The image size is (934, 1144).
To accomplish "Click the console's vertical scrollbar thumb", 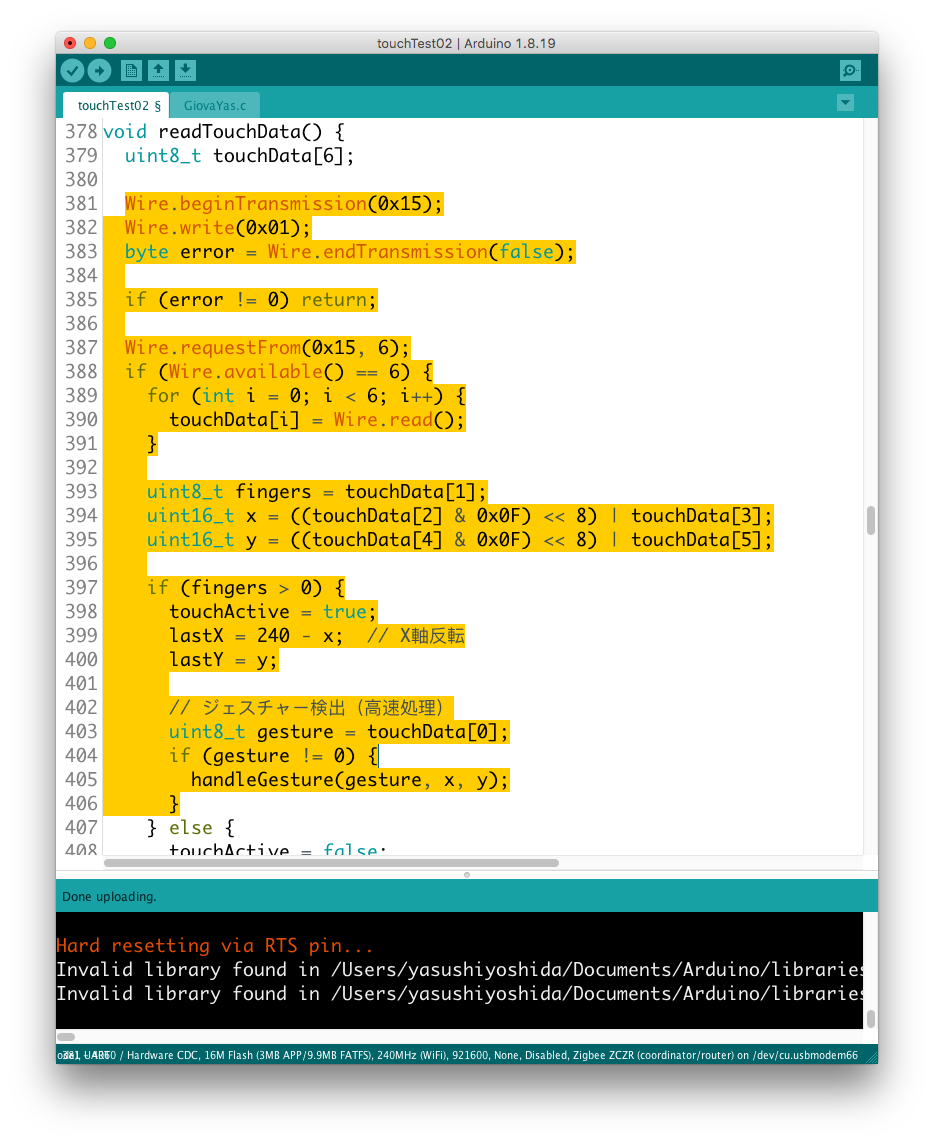I will (x=870, y=1018).
